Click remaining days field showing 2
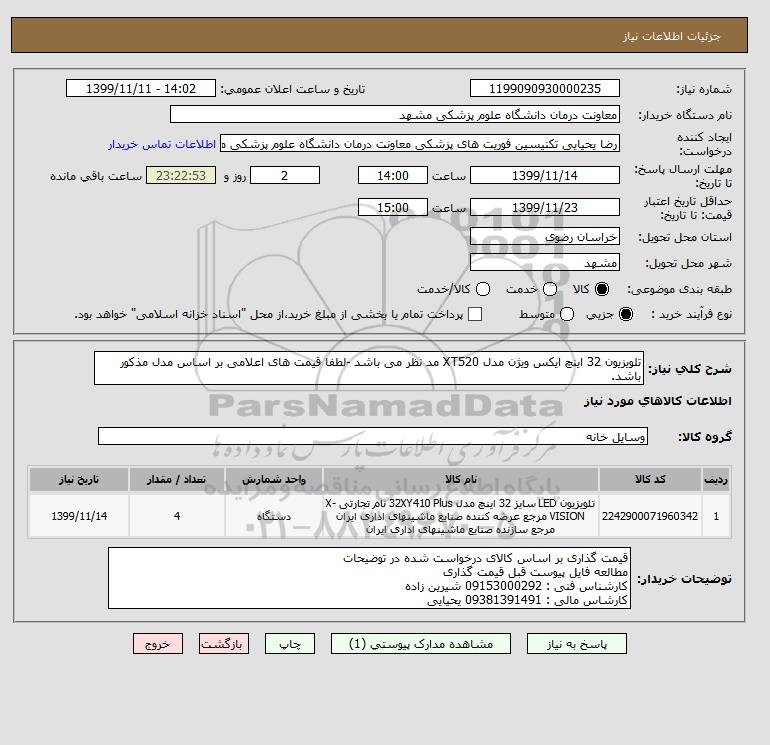This screenshot has height=745, width=770. click(285, 175)
